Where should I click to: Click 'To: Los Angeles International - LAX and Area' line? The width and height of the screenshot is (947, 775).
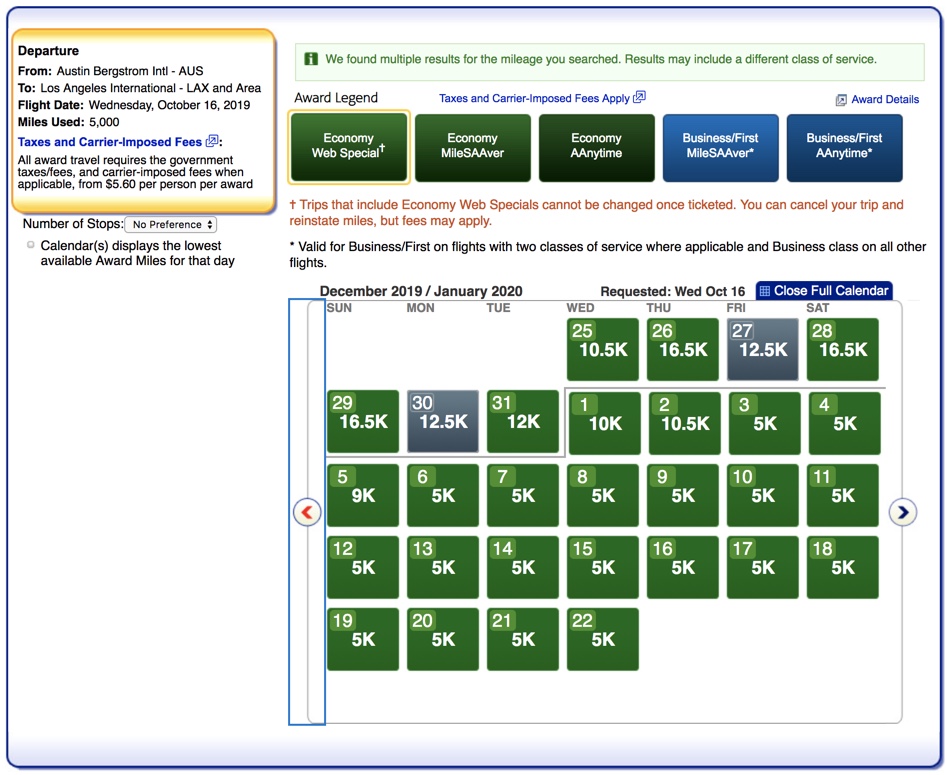point(139,88)
